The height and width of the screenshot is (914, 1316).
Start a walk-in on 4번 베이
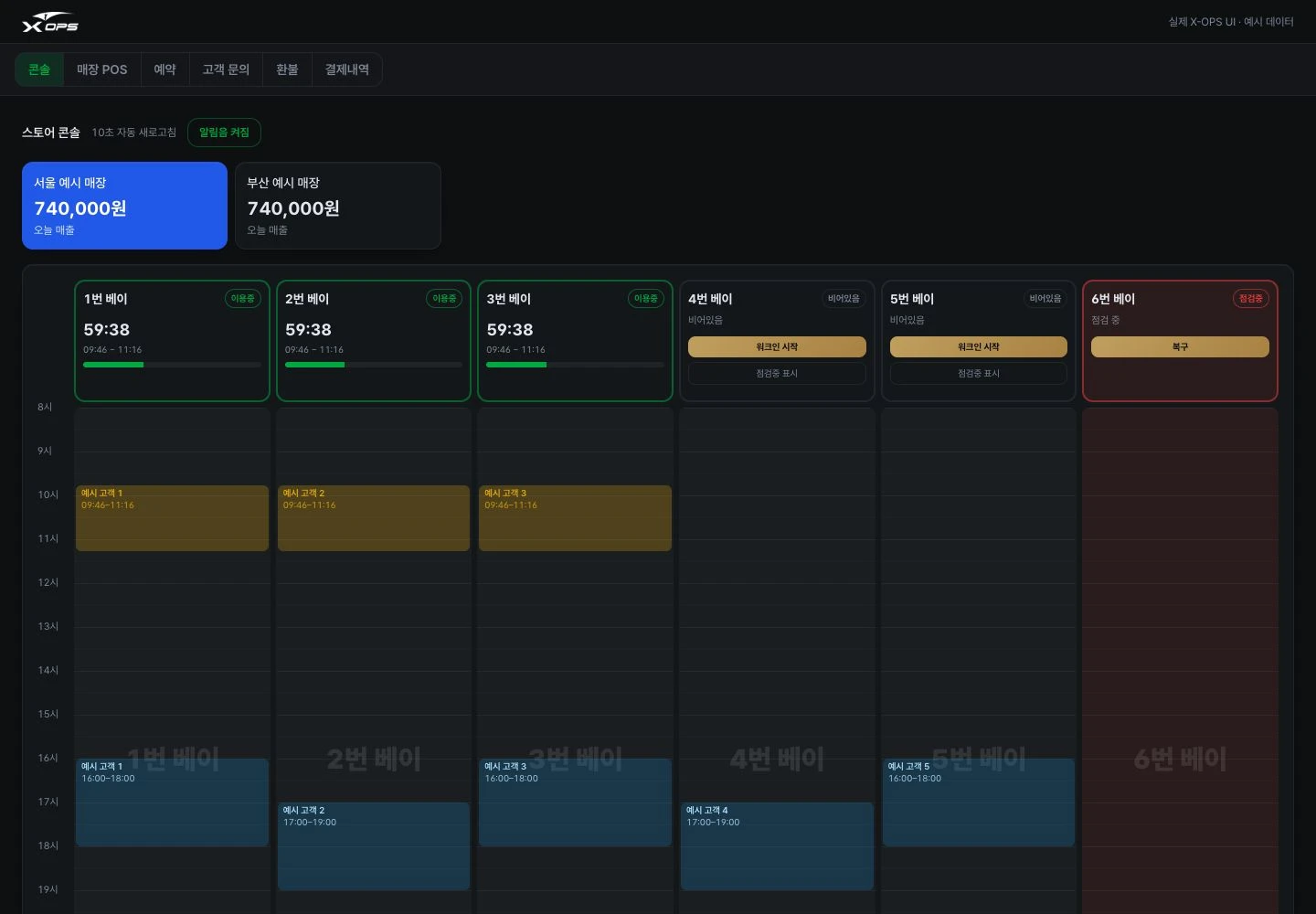click(x=777, y=347)
